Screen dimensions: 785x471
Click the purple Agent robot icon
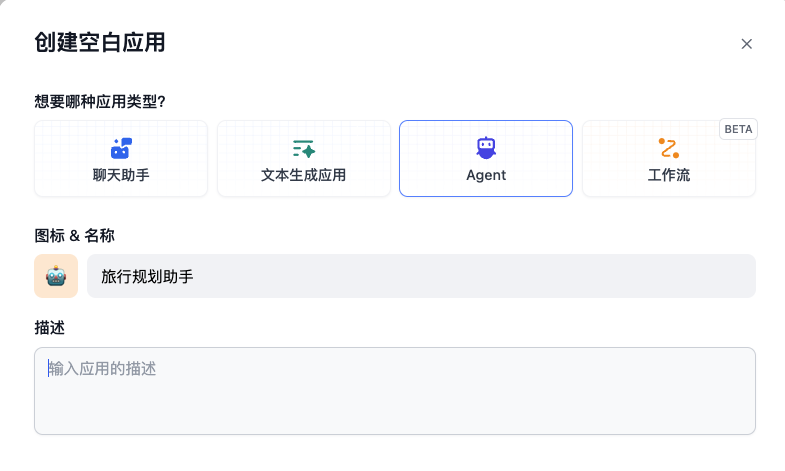click(x=486, y=148)
